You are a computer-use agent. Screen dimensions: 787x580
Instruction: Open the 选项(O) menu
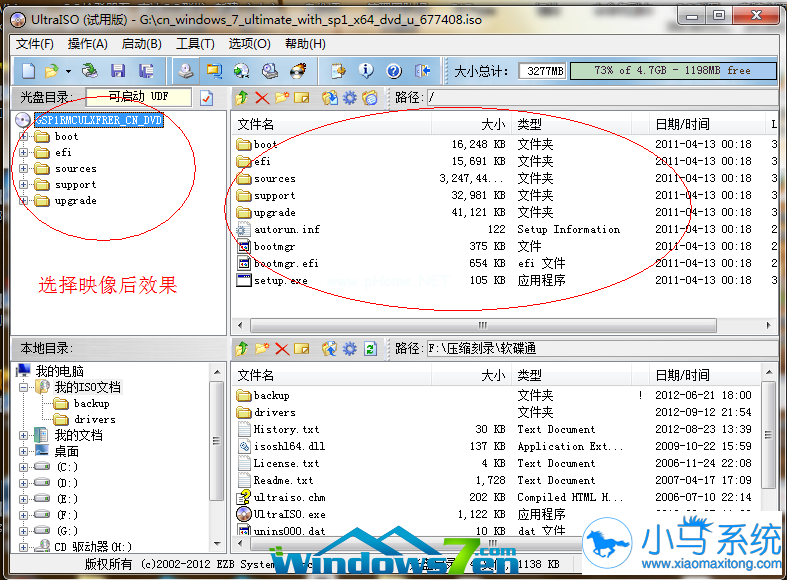point(249,44)
